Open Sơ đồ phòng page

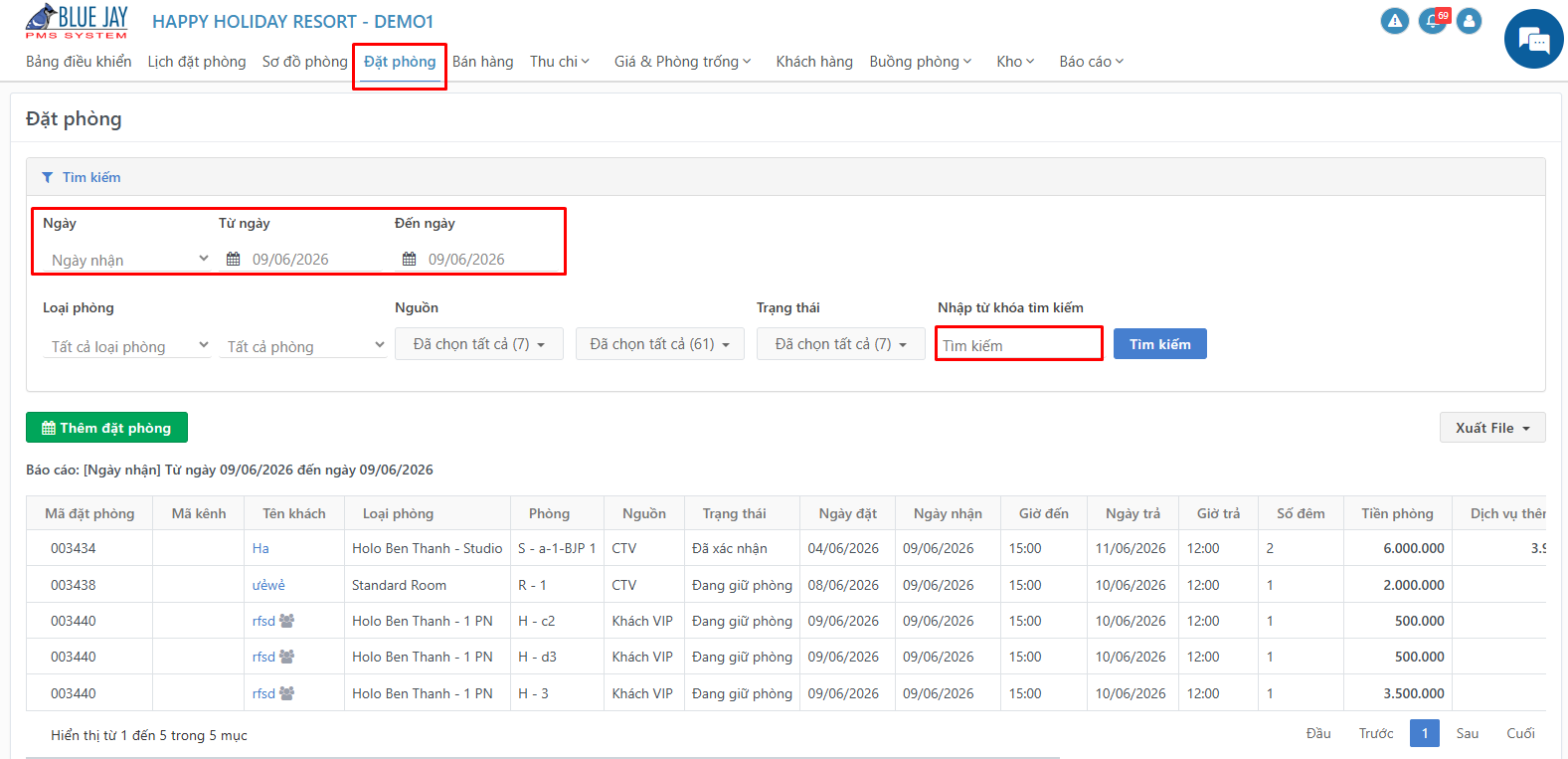305,62
